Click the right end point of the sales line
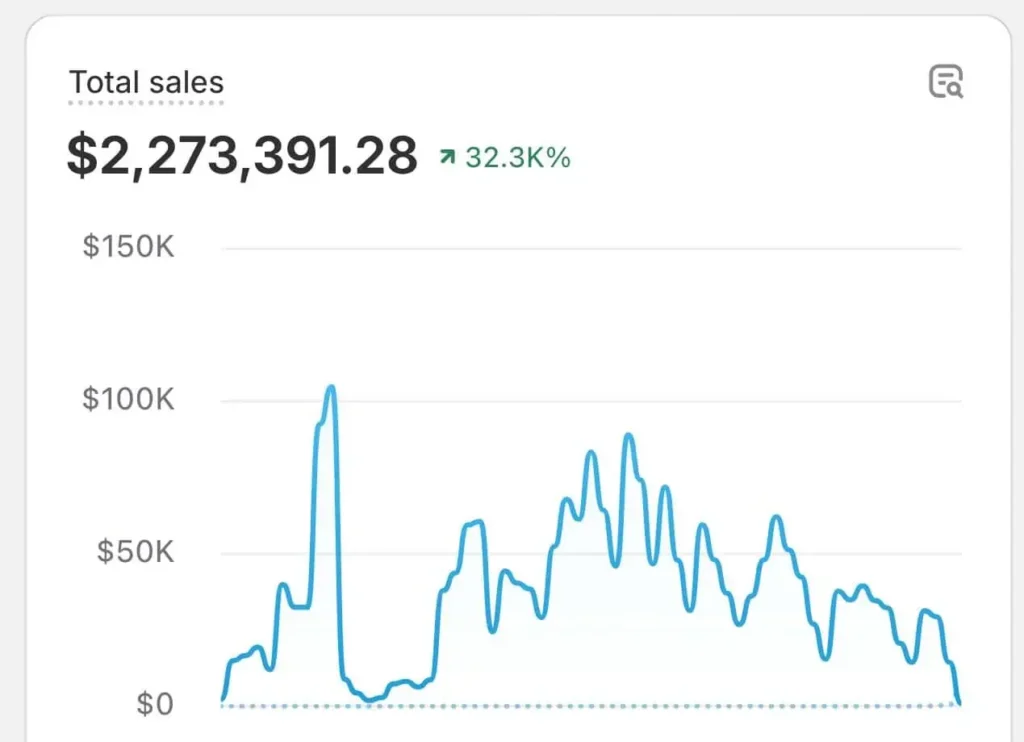The height and width of the screenshot is (742, 1024). [x=959, y=703]
